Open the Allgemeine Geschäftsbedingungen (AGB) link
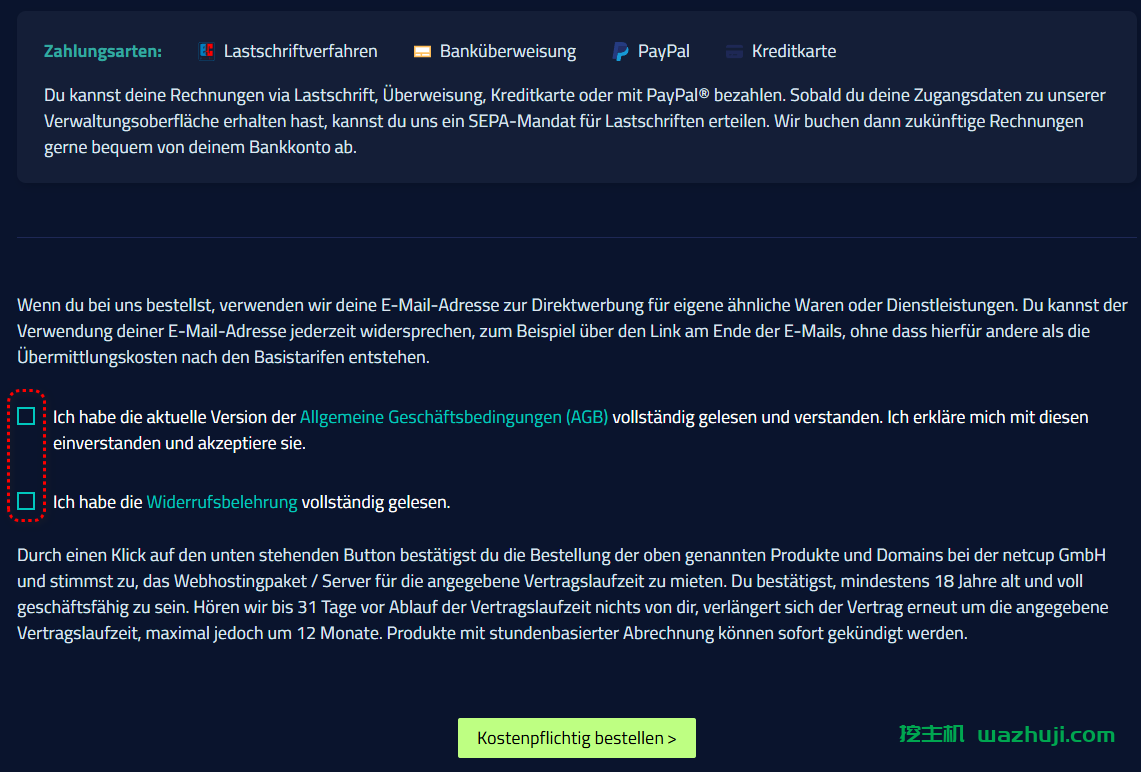 pos(454,417)
